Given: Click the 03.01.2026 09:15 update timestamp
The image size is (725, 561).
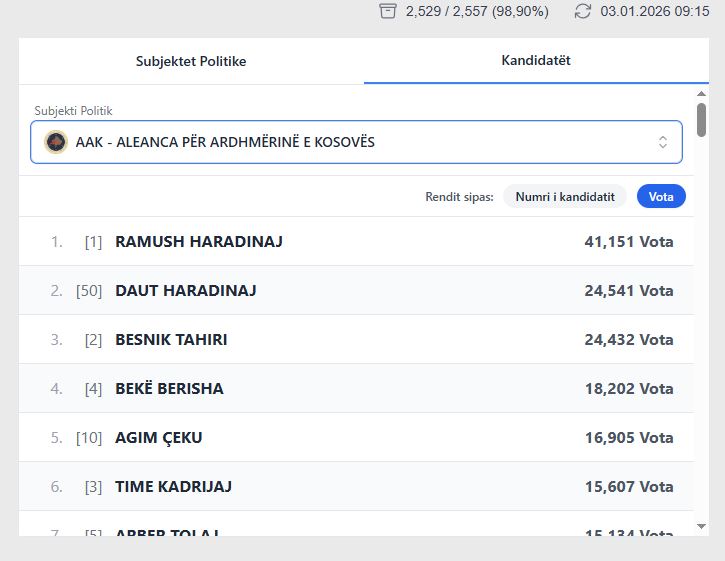Looking at the screenshot, I should pos(655,11).
